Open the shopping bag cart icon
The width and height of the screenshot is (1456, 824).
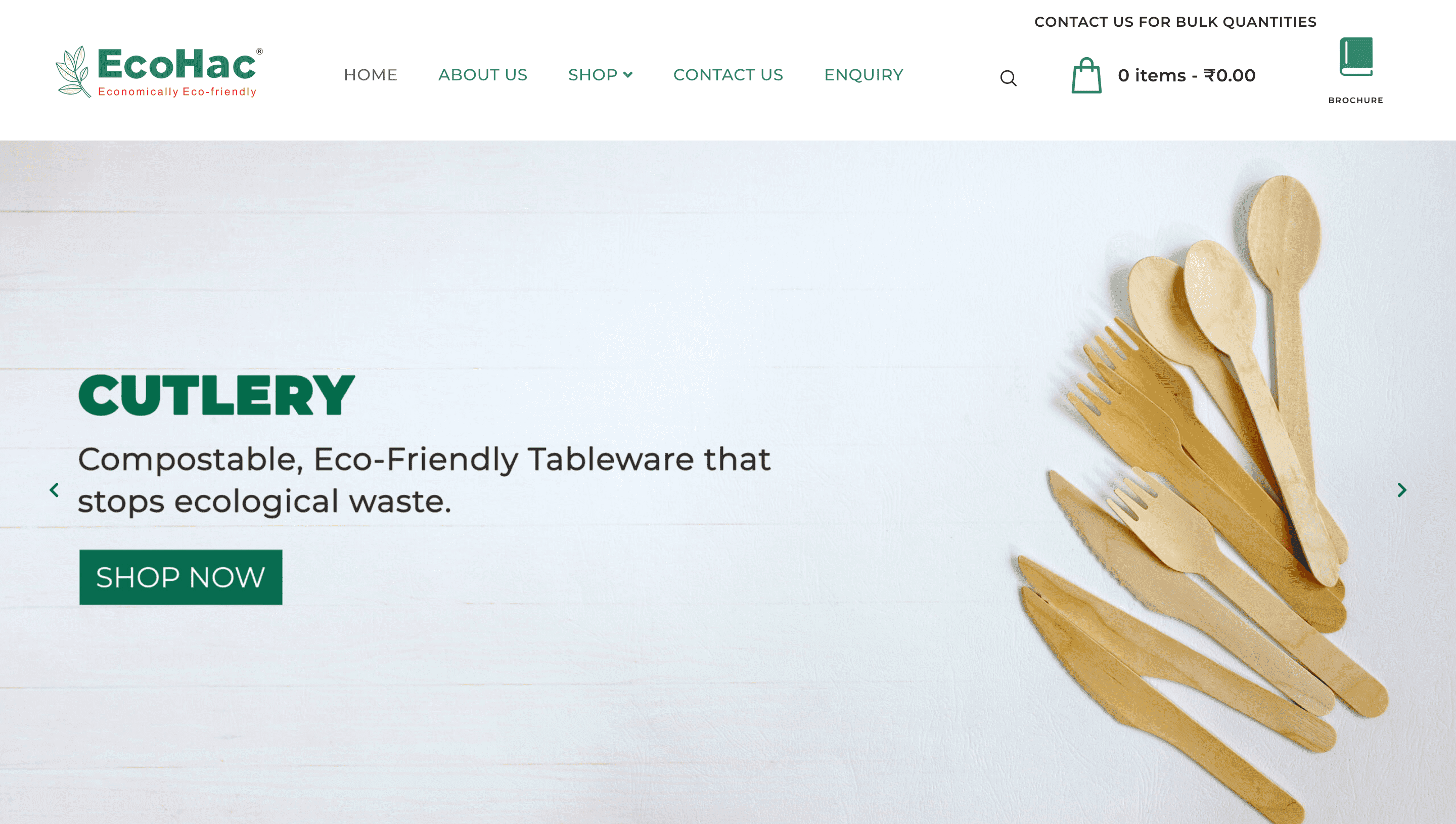[x=1086, y=75]
